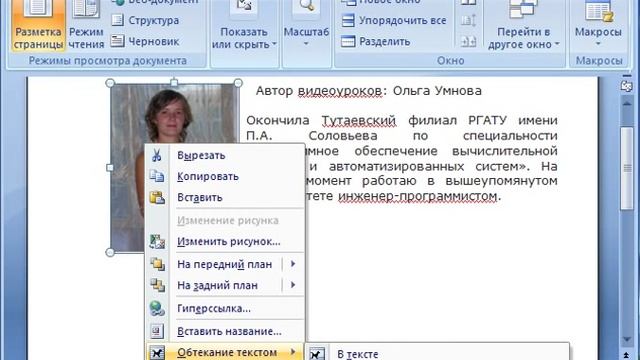Open Показать или скрыть dropdown
This screenshot has width=640, height=360.
click(244, 25)
